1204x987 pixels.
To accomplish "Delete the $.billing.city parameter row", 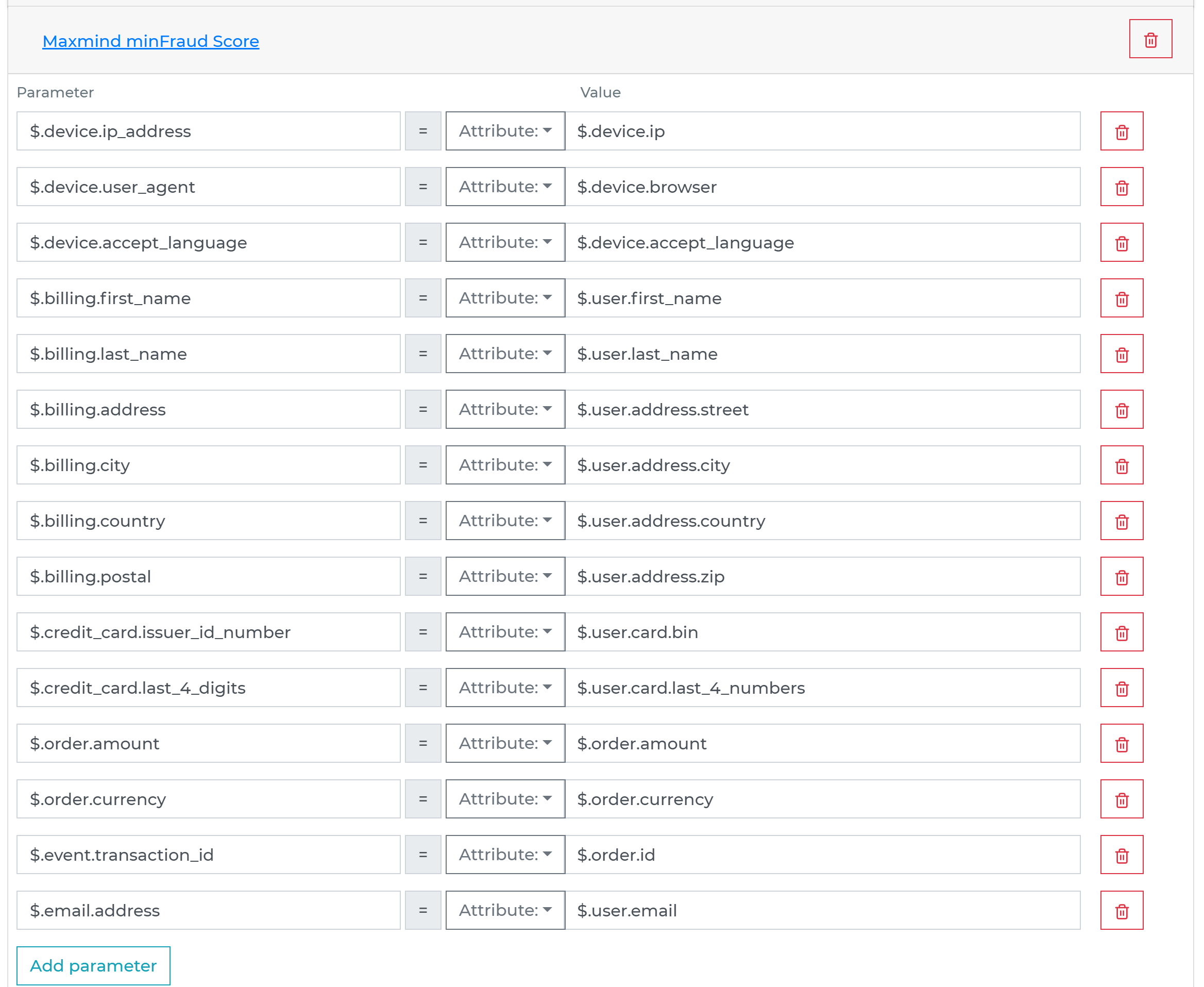I will click(x=1121, y=465).
